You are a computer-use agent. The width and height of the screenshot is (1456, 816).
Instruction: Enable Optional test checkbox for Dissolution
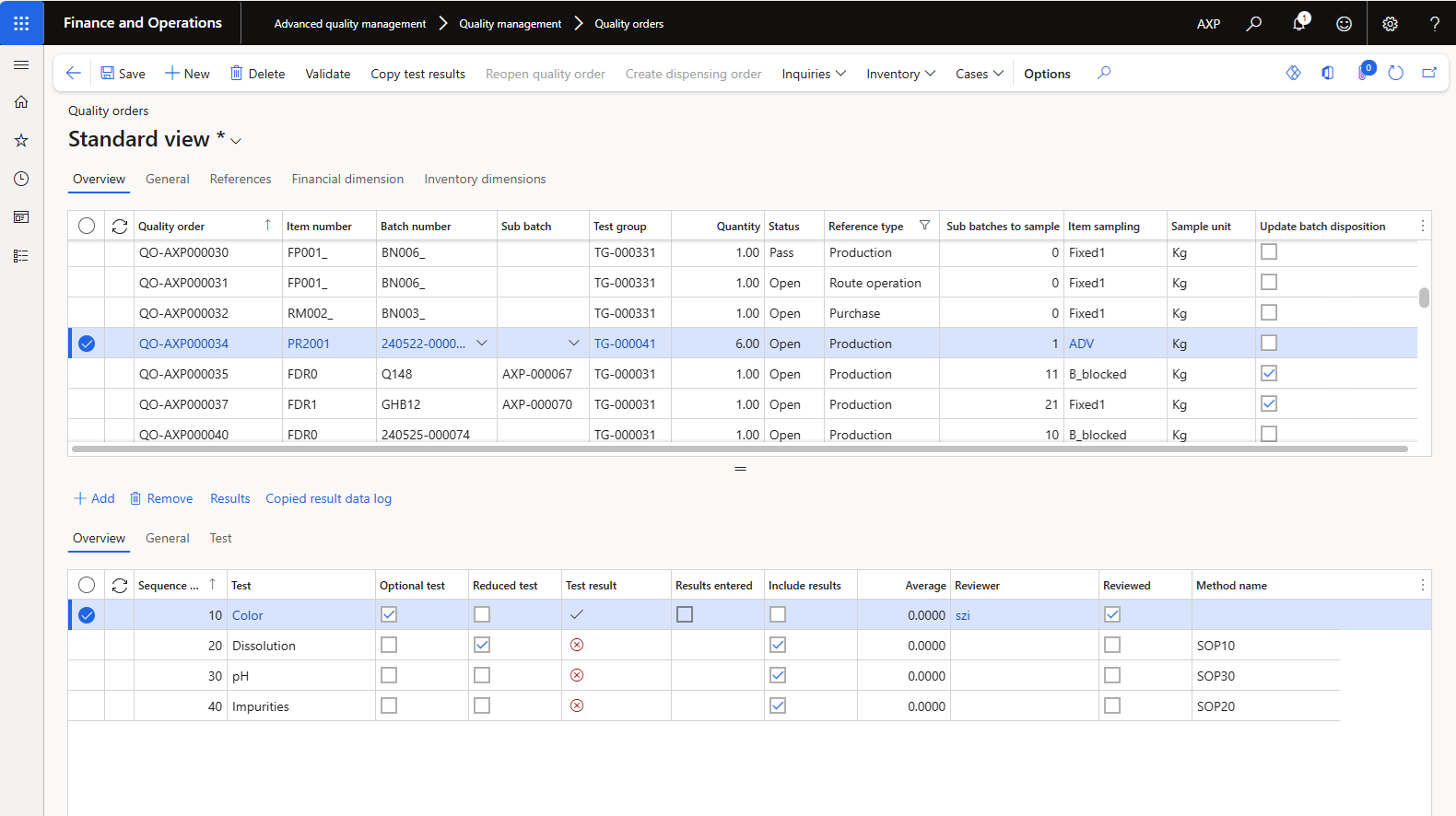pyautogui.click(x=389, y=646)
